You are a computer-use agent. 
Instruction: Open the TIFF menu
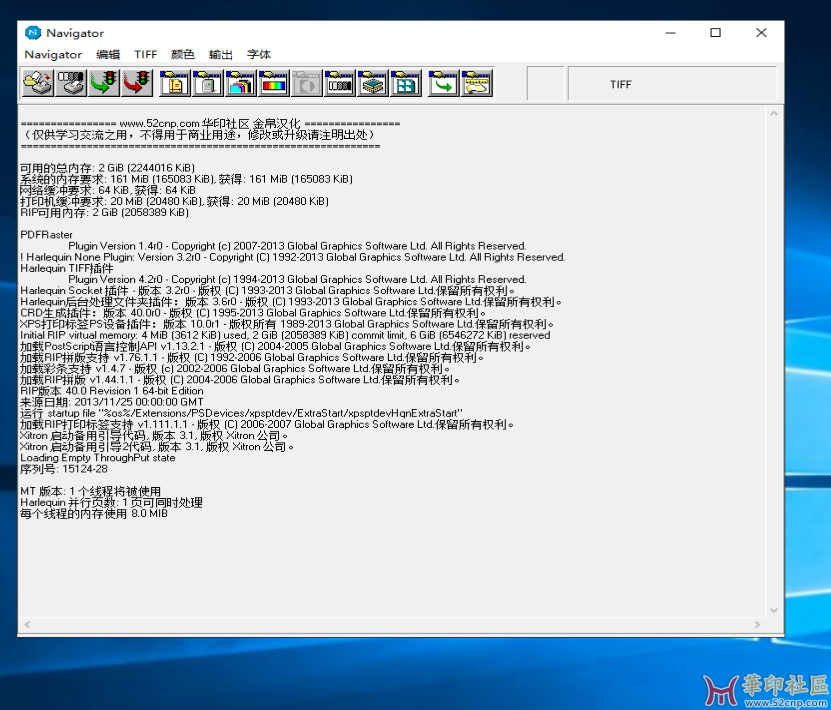coord(145,55)
